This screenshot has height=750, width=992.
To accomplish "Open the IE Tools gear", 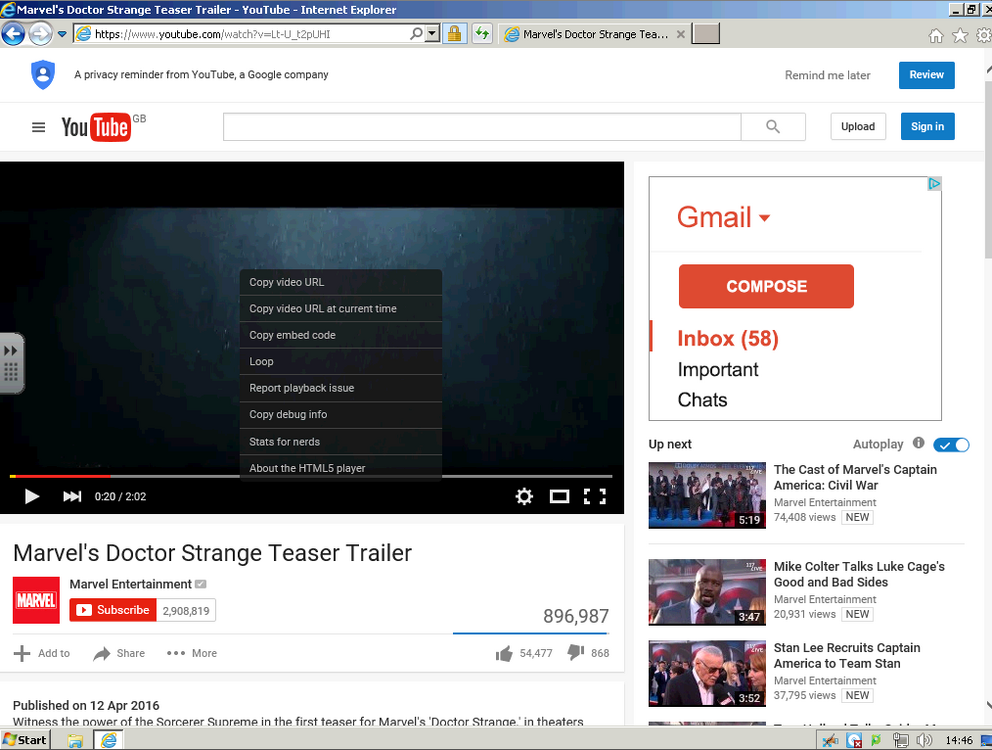I will tap(984, 35).
